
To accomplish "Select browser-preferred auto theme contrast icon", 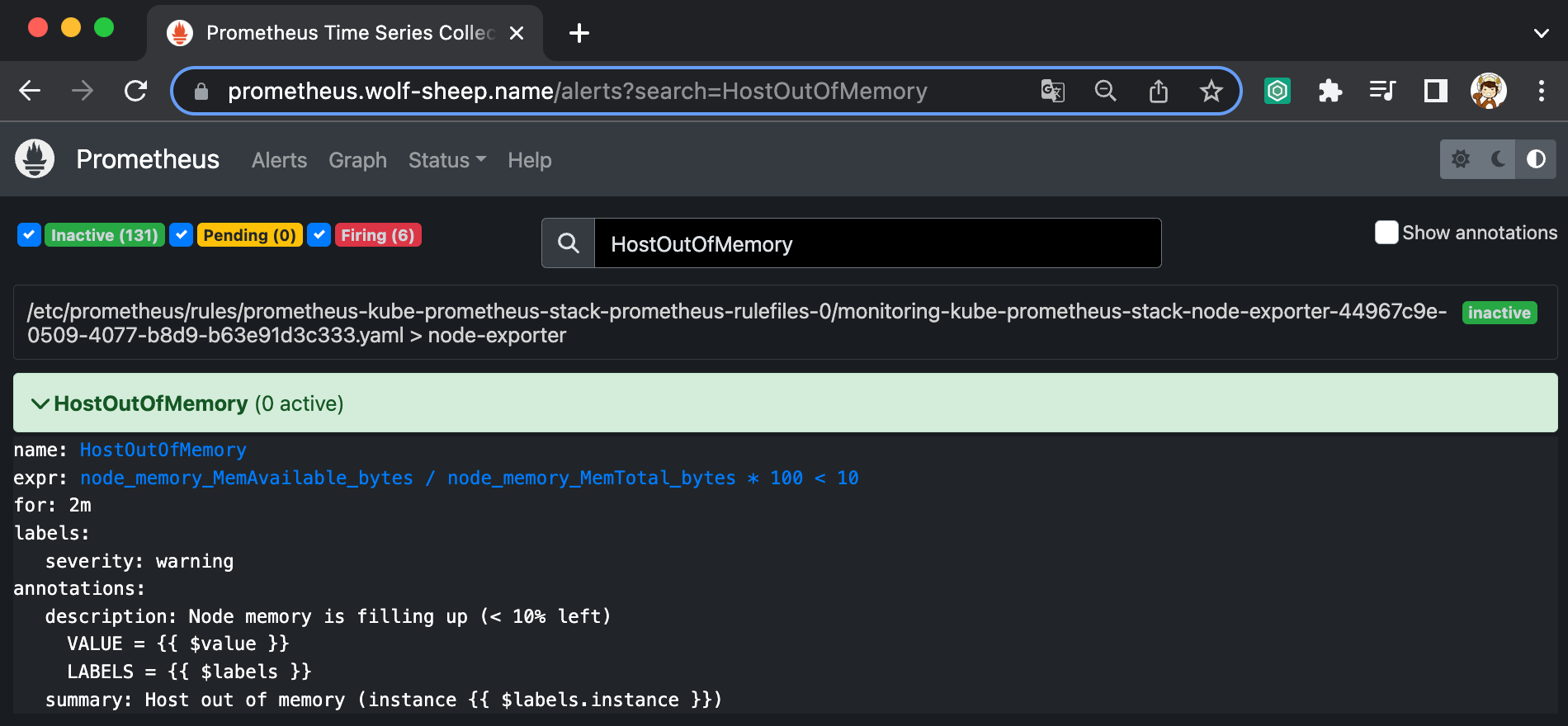I will click(x=1536, y=159).
